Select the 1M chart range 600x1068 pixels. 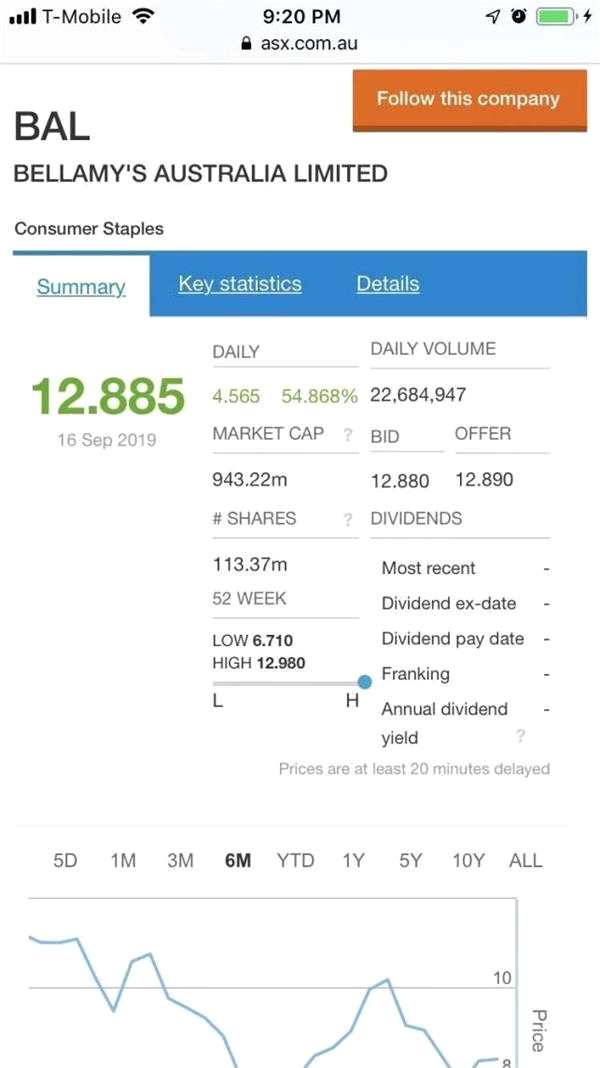(x=123, y=861)
